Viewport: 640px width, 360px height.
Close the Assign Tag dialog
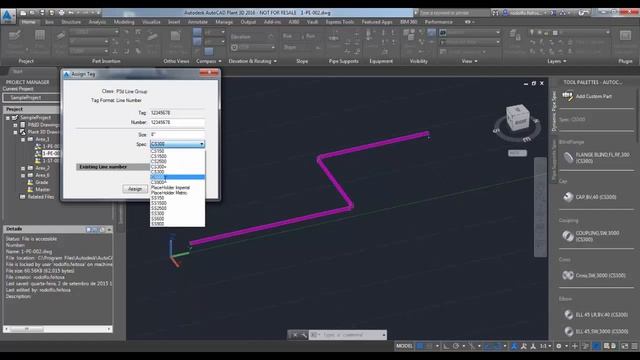(209, 73)
